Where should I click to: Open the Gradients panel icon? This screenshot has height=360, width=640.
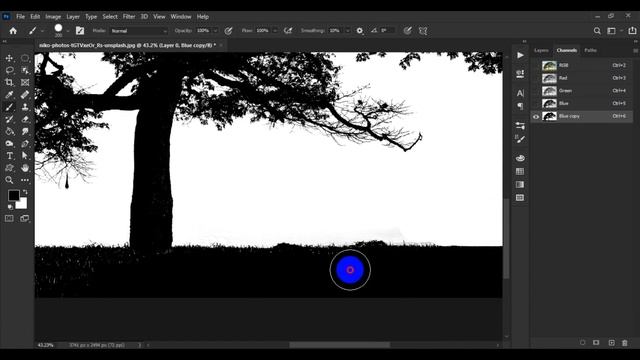[x=520, y=184]
